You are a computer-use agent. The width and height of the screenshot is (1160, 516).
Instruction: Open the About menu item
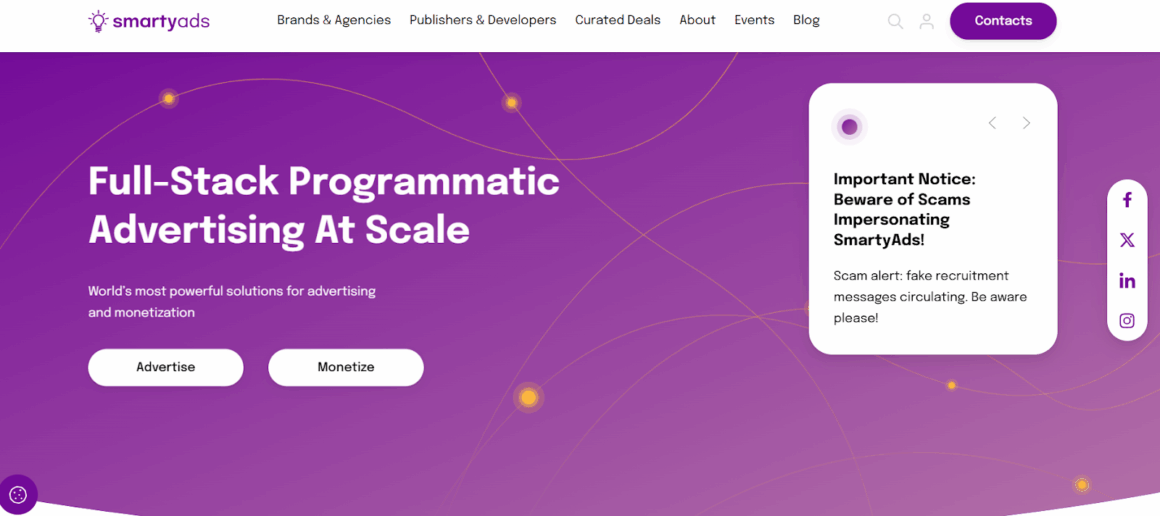(698, 20)
